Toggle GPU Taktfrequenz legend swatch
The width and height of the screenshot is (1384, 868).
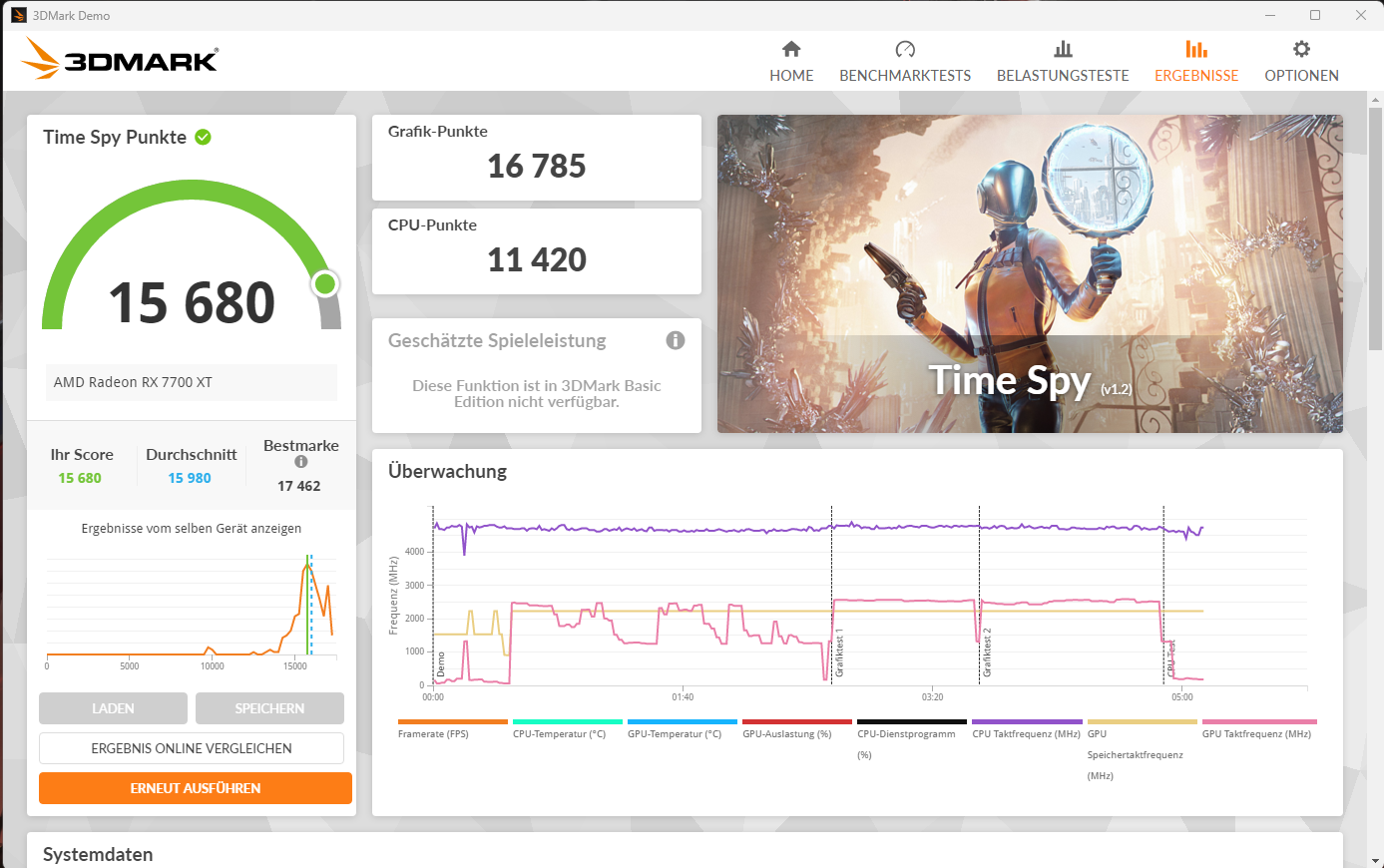[1259, 721]
